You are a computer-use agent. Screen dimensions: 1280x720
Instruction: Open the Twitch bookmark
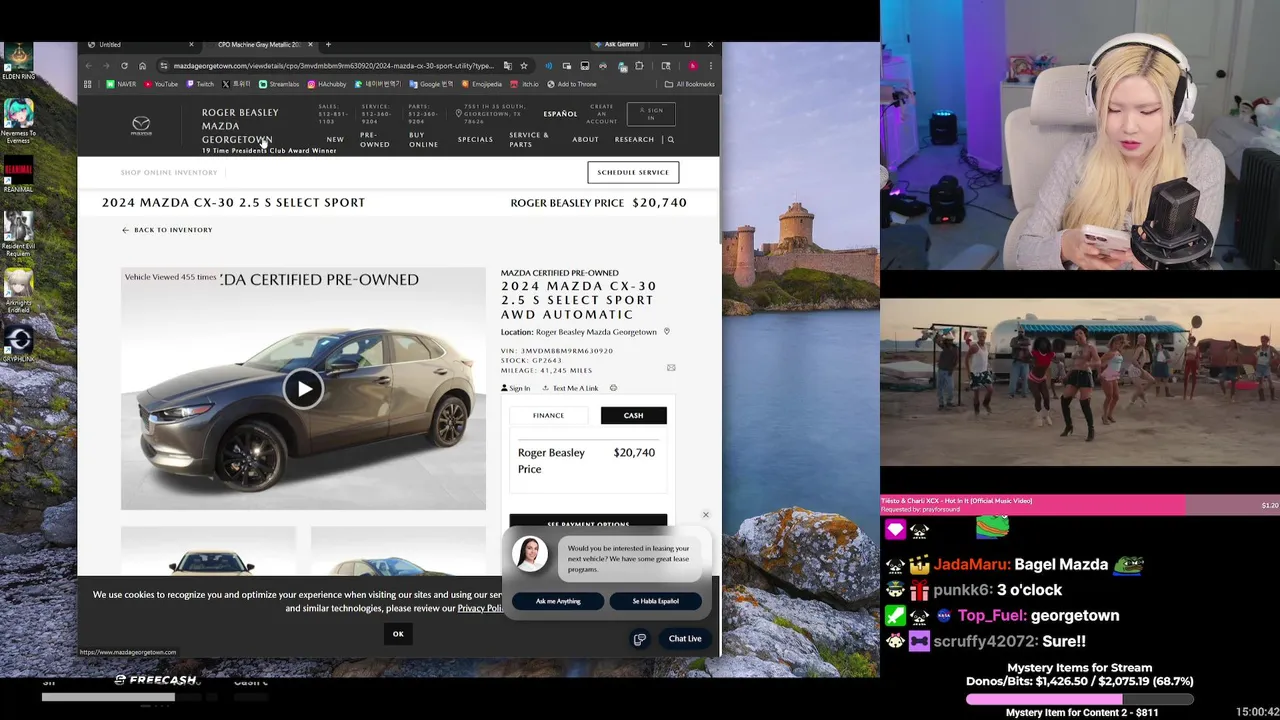(199, 84)
